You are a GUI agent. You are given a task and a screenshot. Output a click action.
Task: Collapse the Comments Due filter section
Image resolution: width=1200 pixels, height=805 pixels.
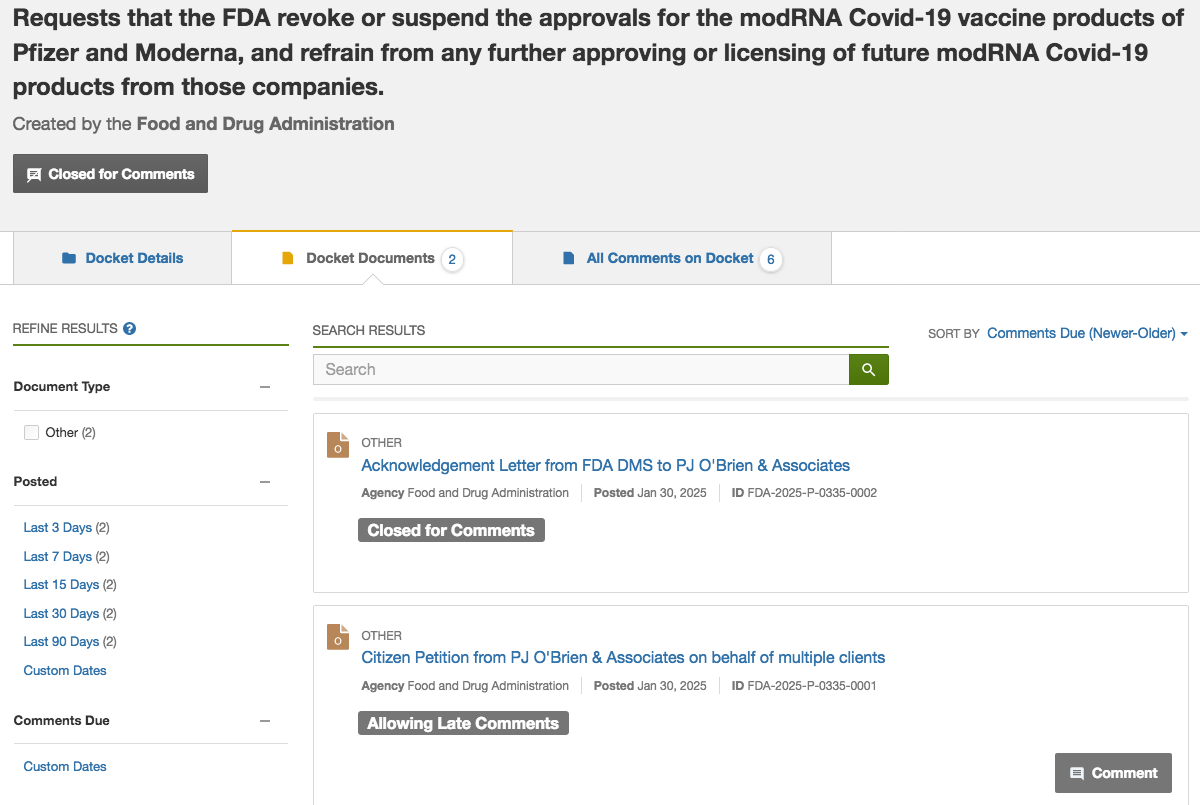(x=265, y=721)
